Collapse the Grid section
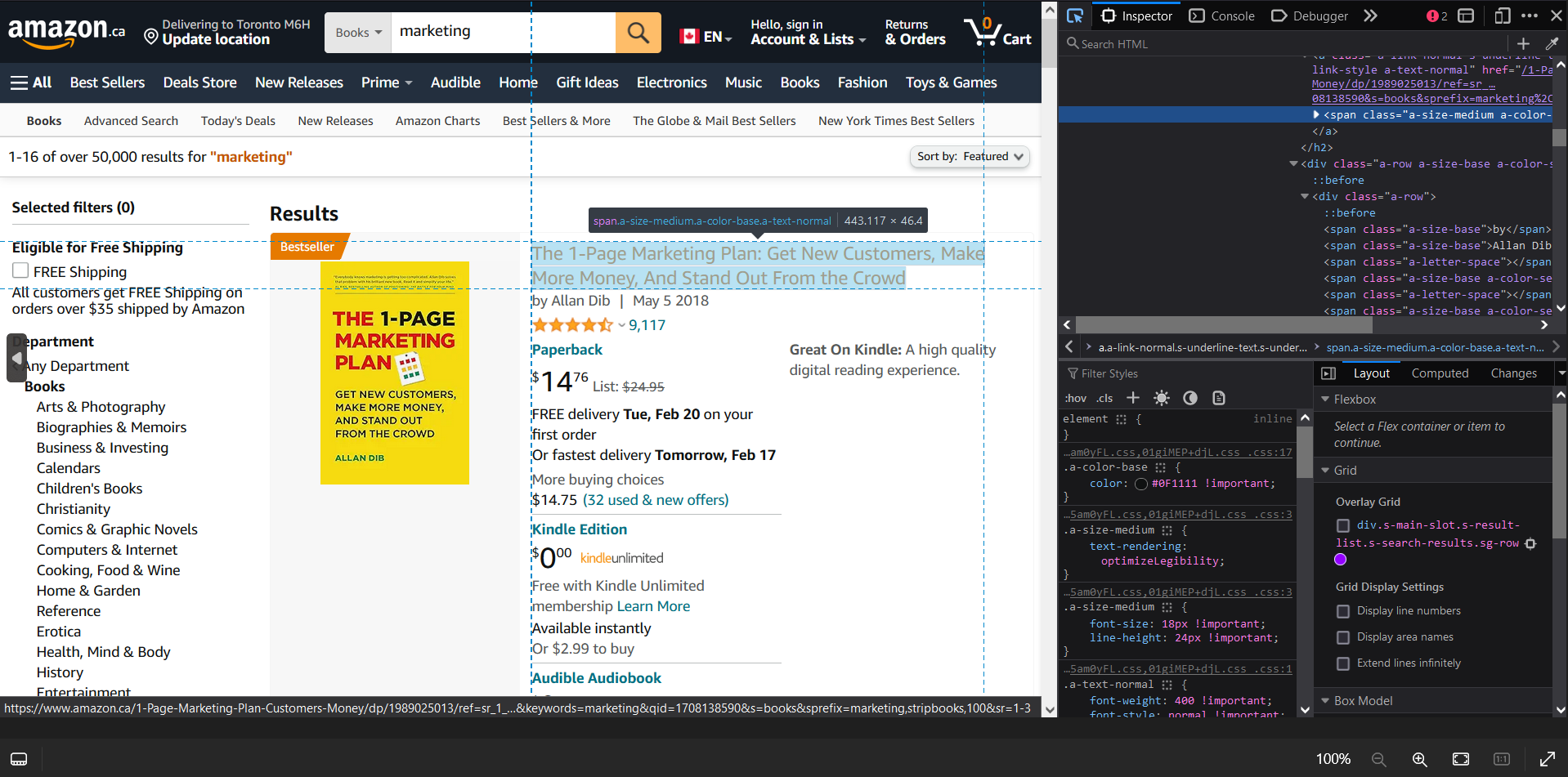 (x=1325, y=471)
